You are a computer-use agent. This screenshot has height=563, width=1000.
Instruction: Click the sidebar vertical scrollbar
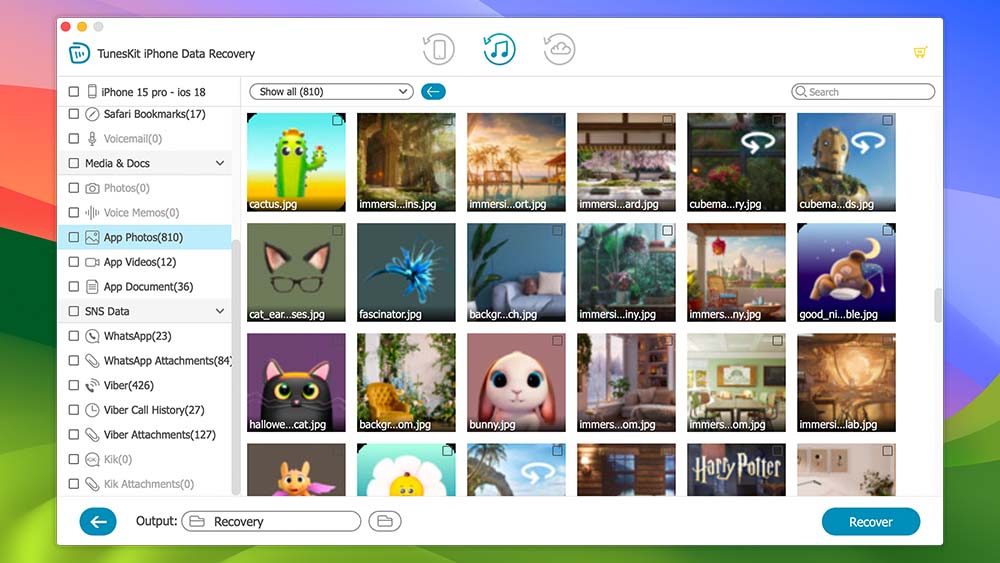(235, 367)
